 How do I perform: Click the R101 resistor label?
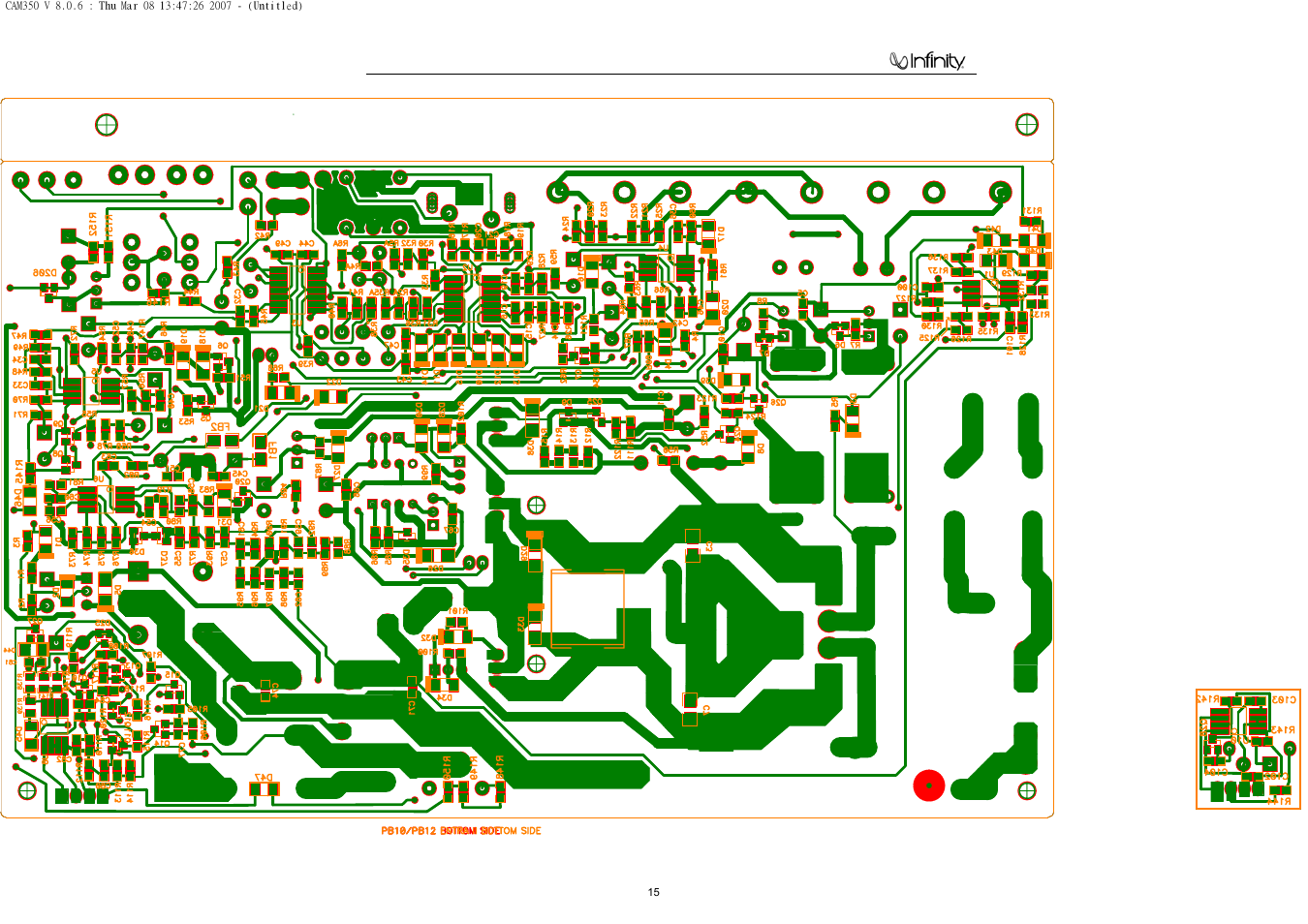click(x=457, y=611)
